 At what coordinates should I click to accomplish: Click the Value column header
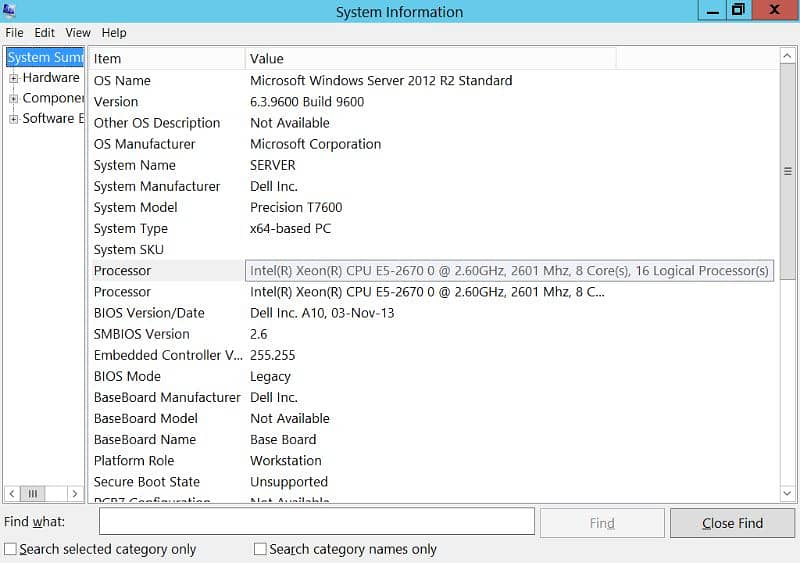tap(431, 59)
